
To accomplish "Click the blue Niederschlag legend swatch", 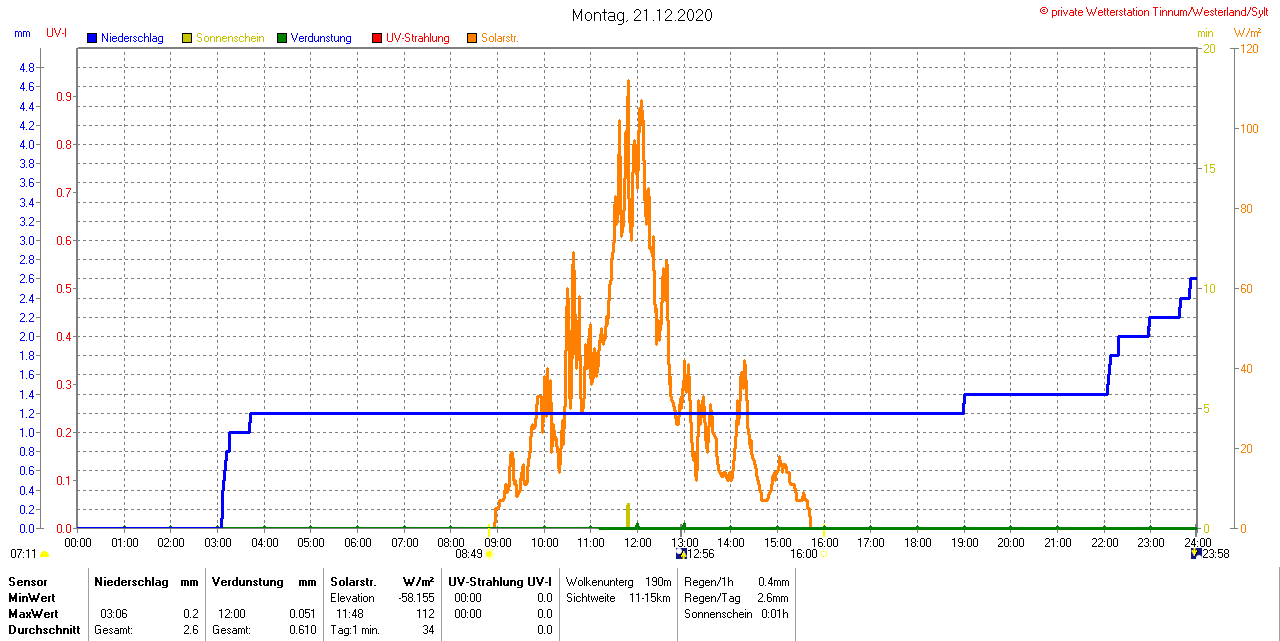I will click(x=92, y=38).
